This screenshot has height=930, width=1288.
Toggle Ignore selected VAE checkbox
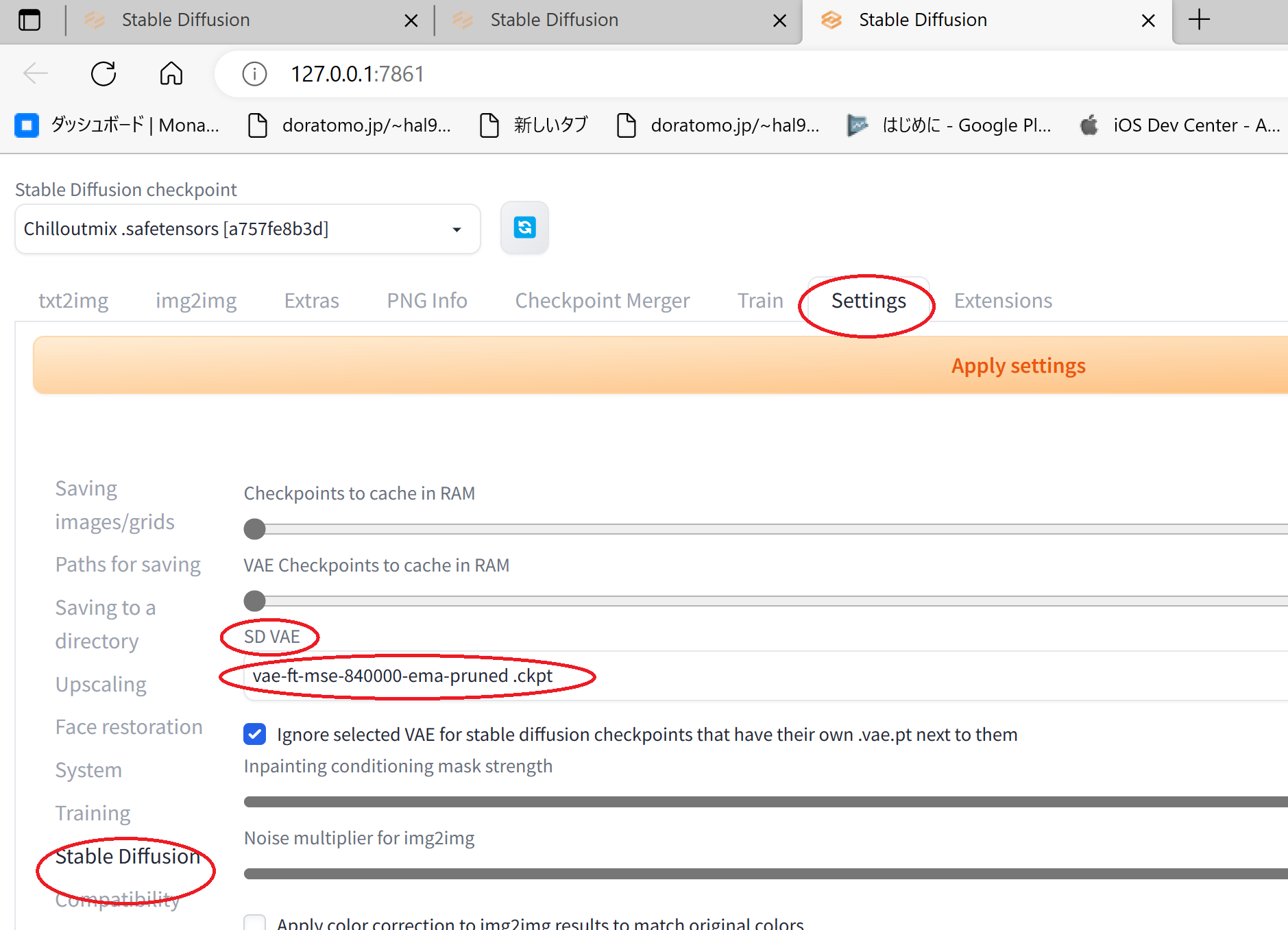pyautogui.click(x=255, y=734)
